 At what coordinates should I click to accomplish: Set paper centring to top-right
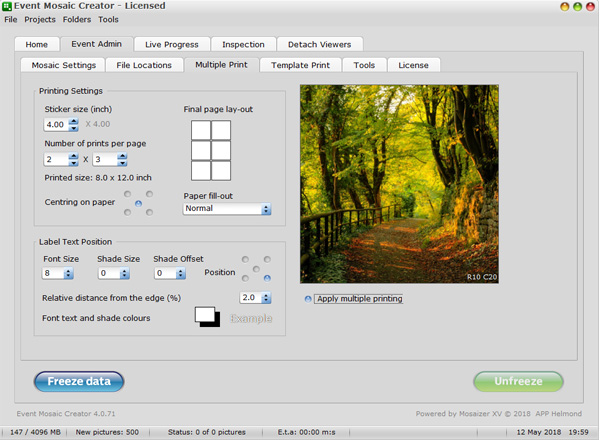click(x=149, y=194)
